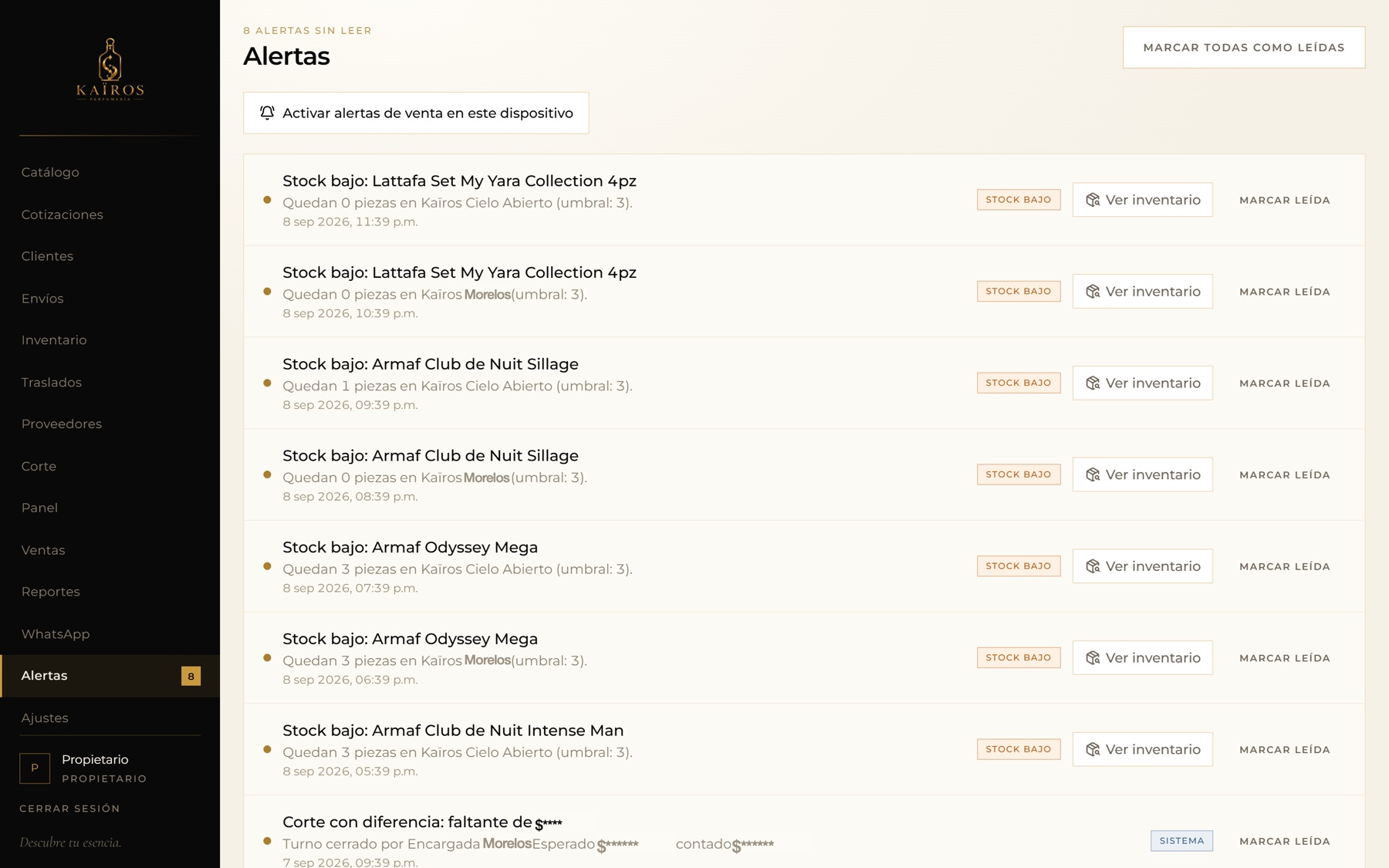
Task: View inventory for Club de Nuit Intense Man
Action: point(1143,749)
